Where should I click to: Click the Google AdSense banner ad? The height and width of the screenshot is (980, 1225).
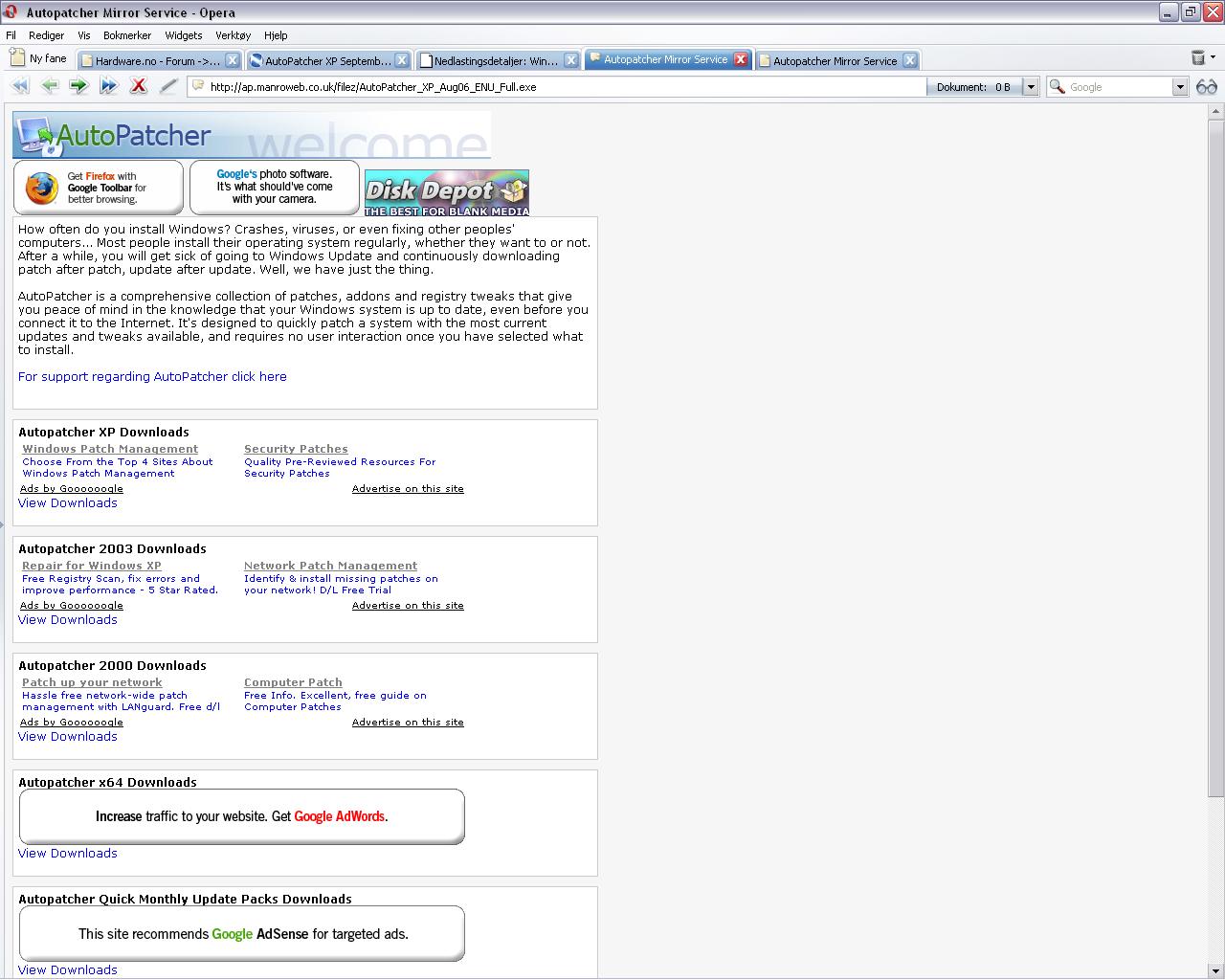tap(241, 933)
